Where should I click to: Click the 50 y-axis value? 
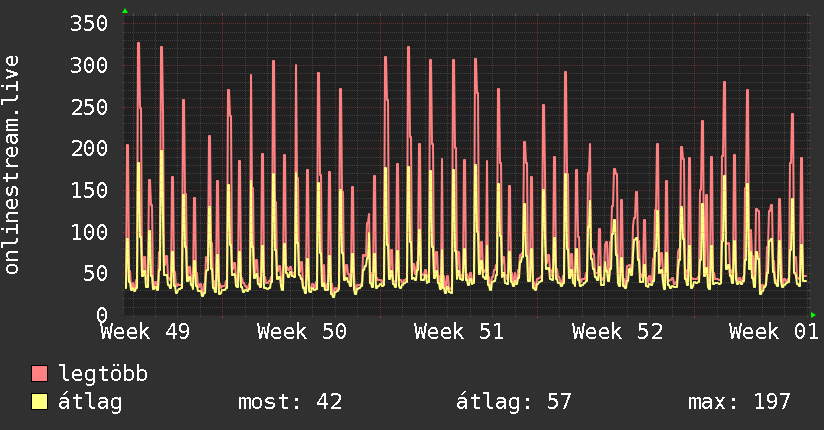tap(95, 273)
